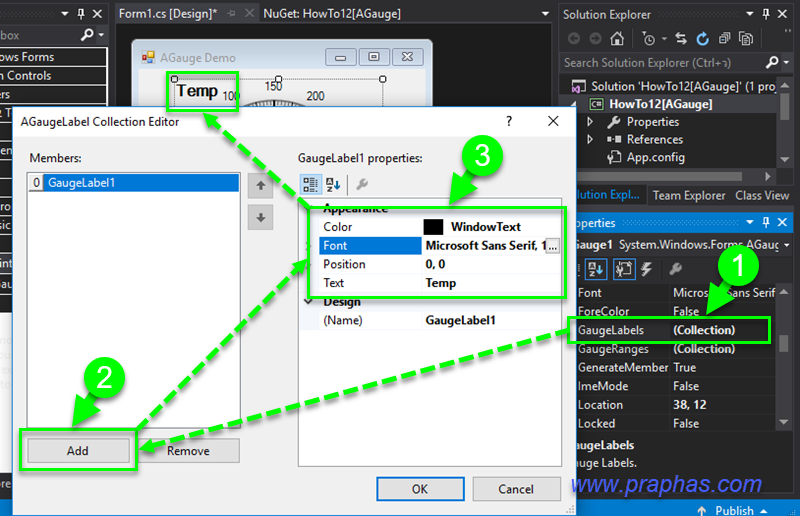Pin the Solution Explorer panel
Screen dimensions: 800x516
click(x=766, y=14)
